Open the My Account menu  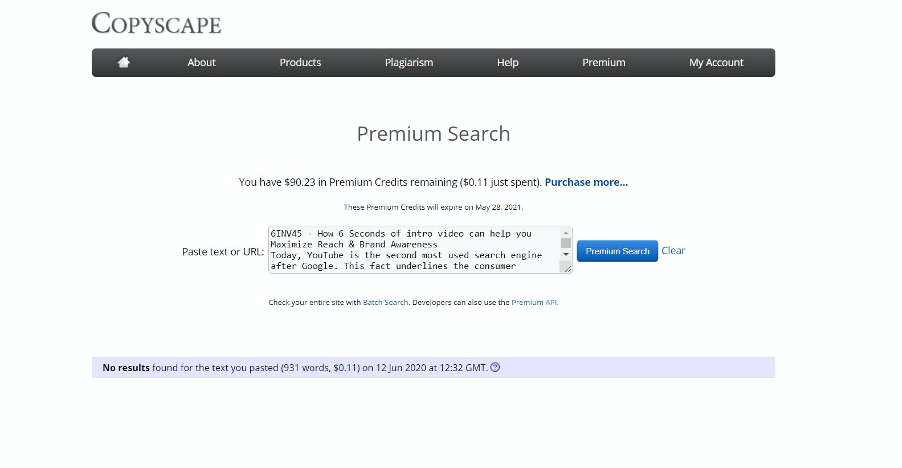(716, 63)
